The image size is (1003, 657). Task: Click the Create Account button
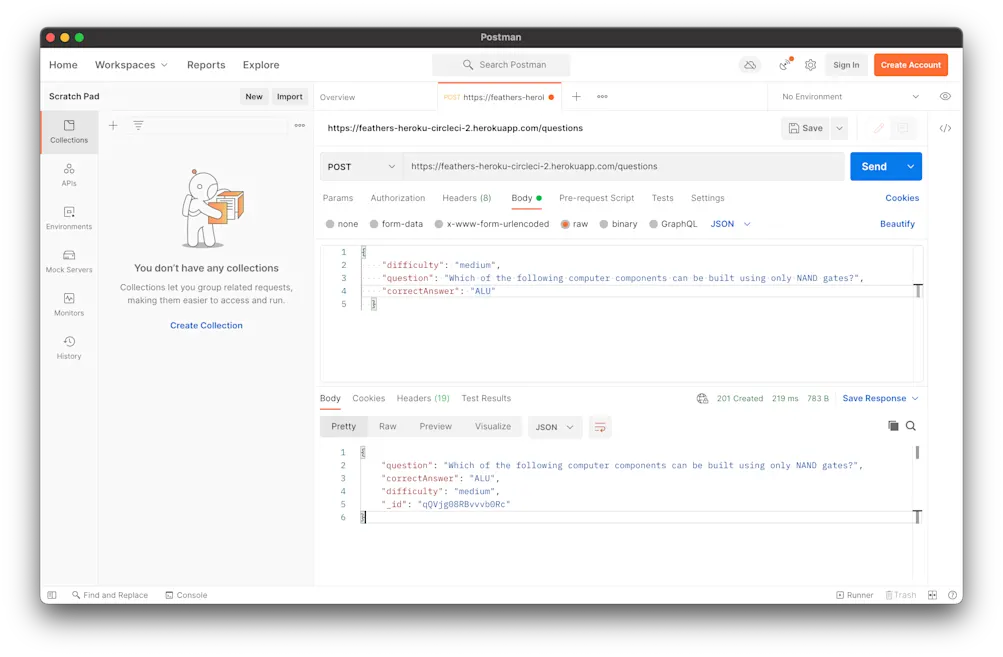pyautogui.click(x=910, y=65)
